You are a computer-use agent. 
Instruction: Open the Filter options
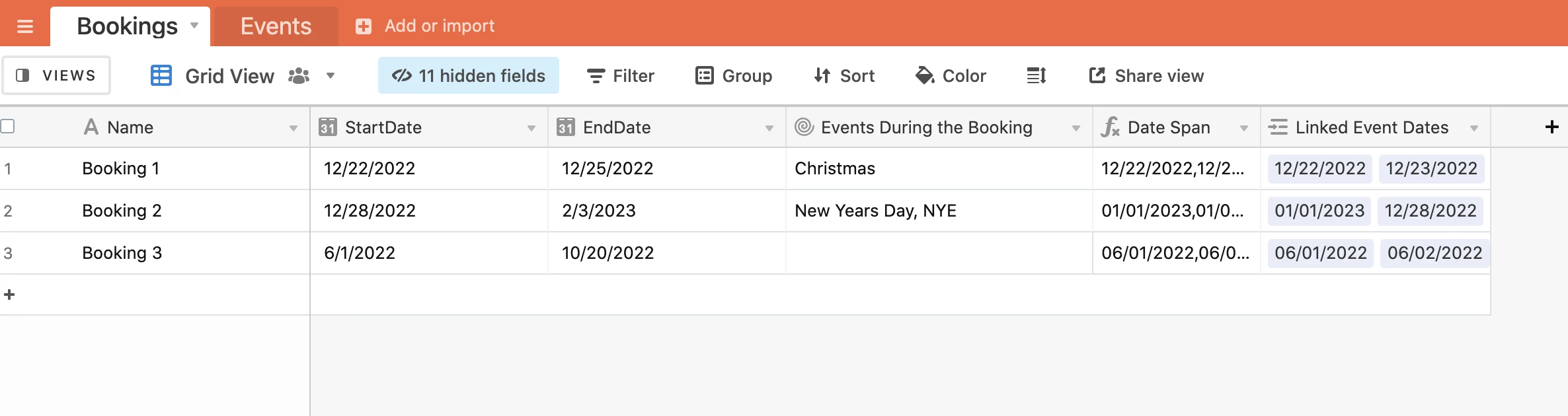click(621, 76)
